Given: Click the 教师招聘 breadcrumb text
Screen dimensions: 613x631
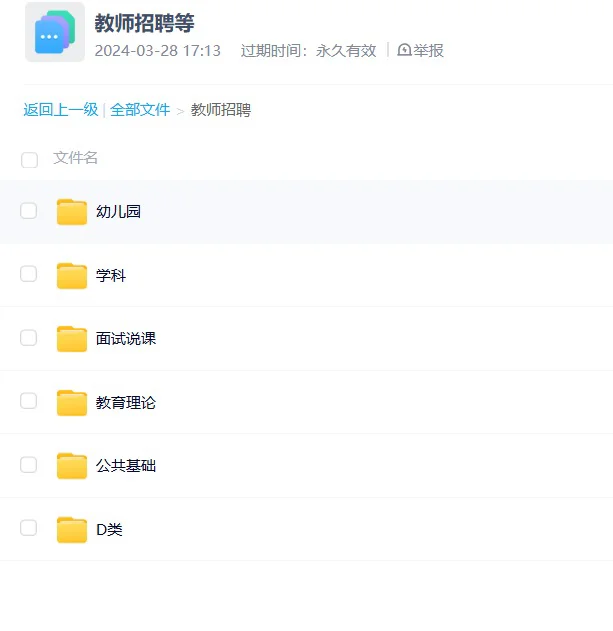Looking at the screenshot, I should (221, 109).
